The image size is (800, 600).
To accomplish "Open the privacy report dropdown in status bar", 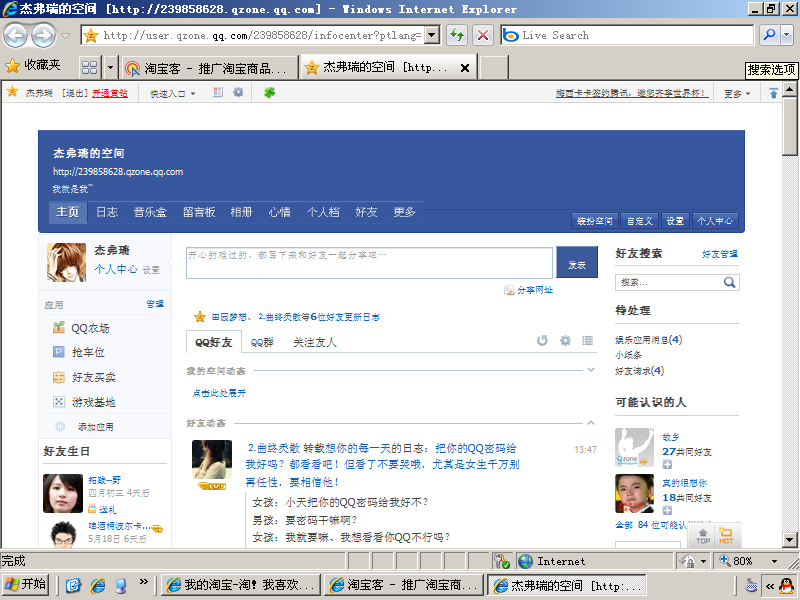I will pos(703,561).
